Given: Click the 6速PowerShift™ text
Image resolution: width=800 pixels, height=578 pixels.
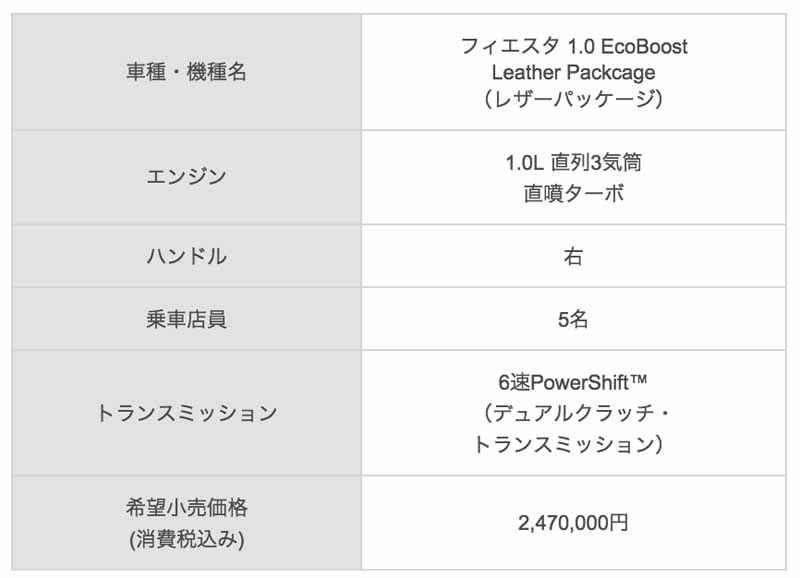Looking at the screenshot, I should (x=572, y=382).
